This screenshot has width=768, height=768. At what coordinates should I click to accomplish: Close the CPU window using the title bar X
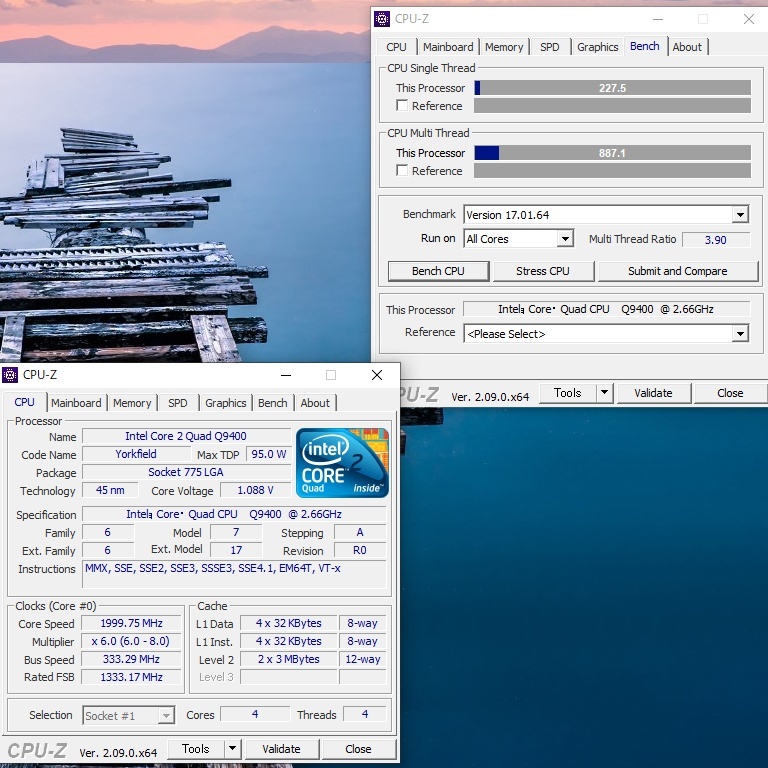(x=377, y=375)
